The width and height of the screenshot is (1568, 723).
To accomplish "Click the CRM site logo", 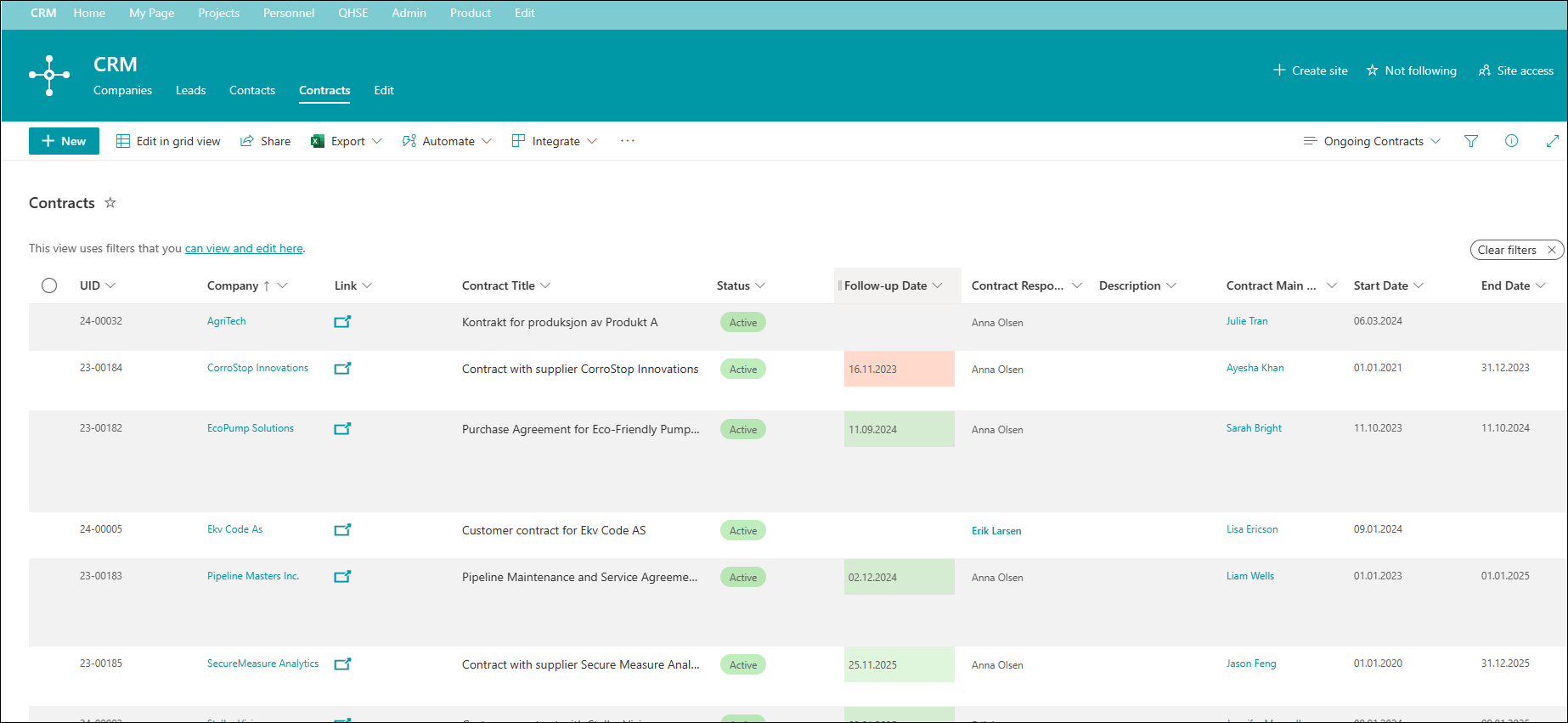I will tap(49, 76).
